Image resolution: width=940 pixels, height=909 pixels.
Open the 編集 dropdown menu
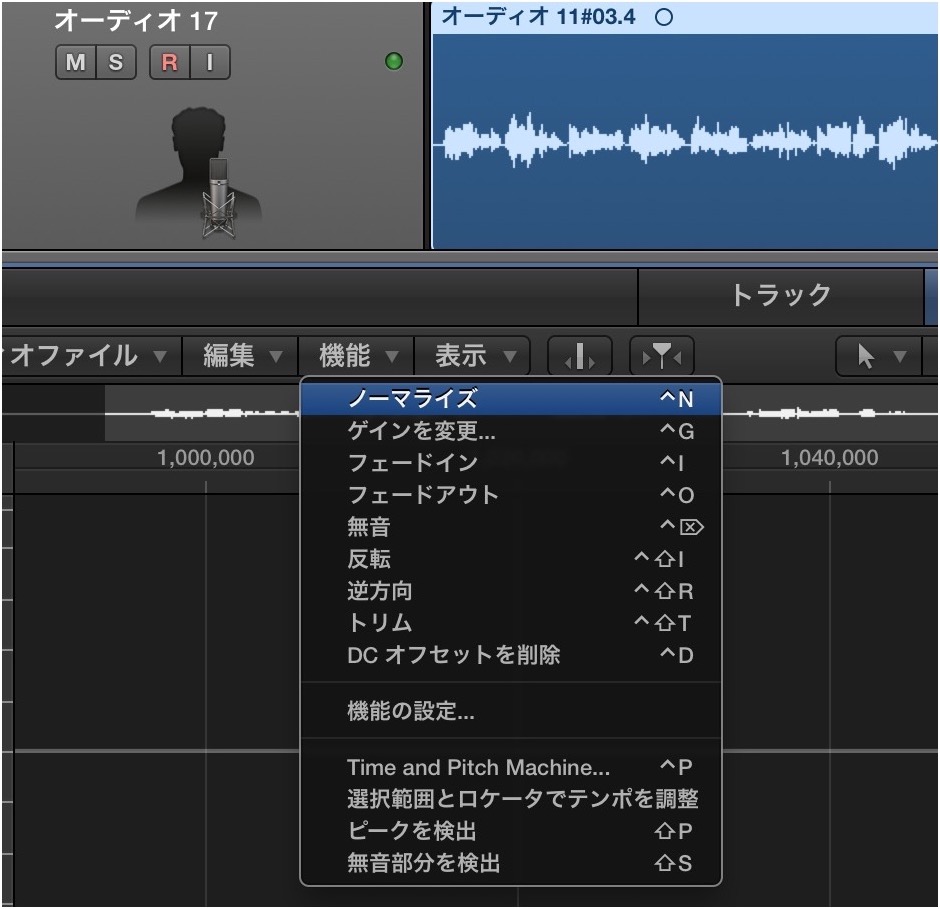[240, 356]
